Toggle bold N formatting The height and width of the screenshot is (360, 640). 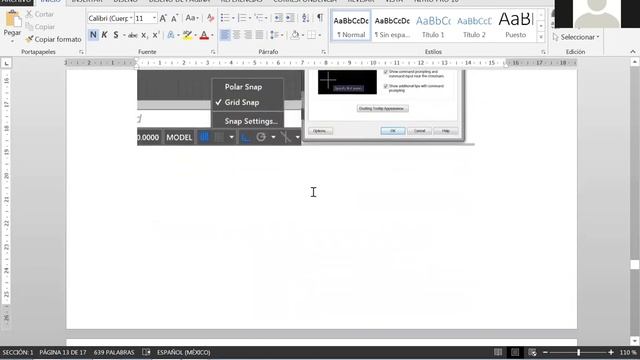point(93,35)
